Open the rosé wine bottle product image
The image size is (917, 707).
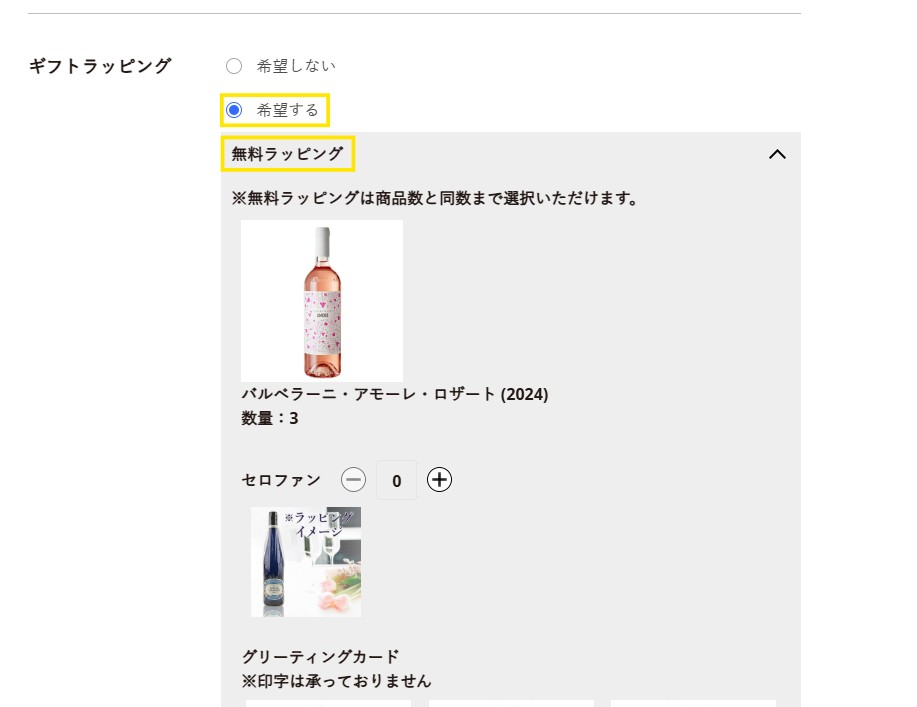pos(321,299)
